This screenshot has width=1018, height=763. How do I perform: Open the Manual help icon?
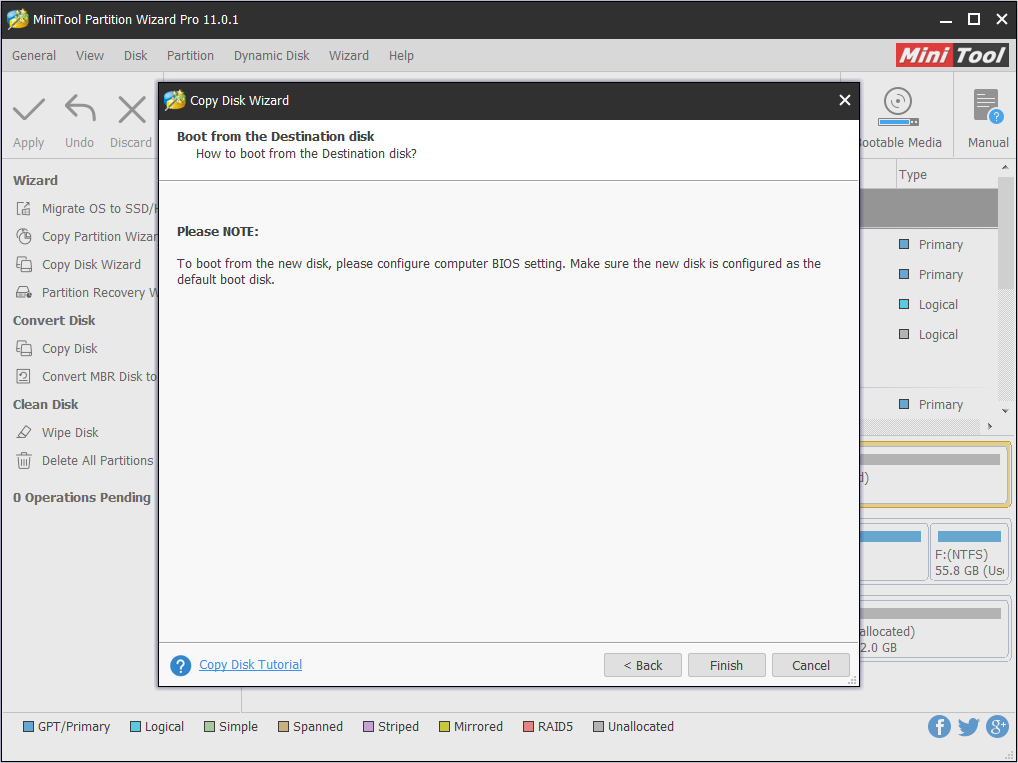pos(987,106)
